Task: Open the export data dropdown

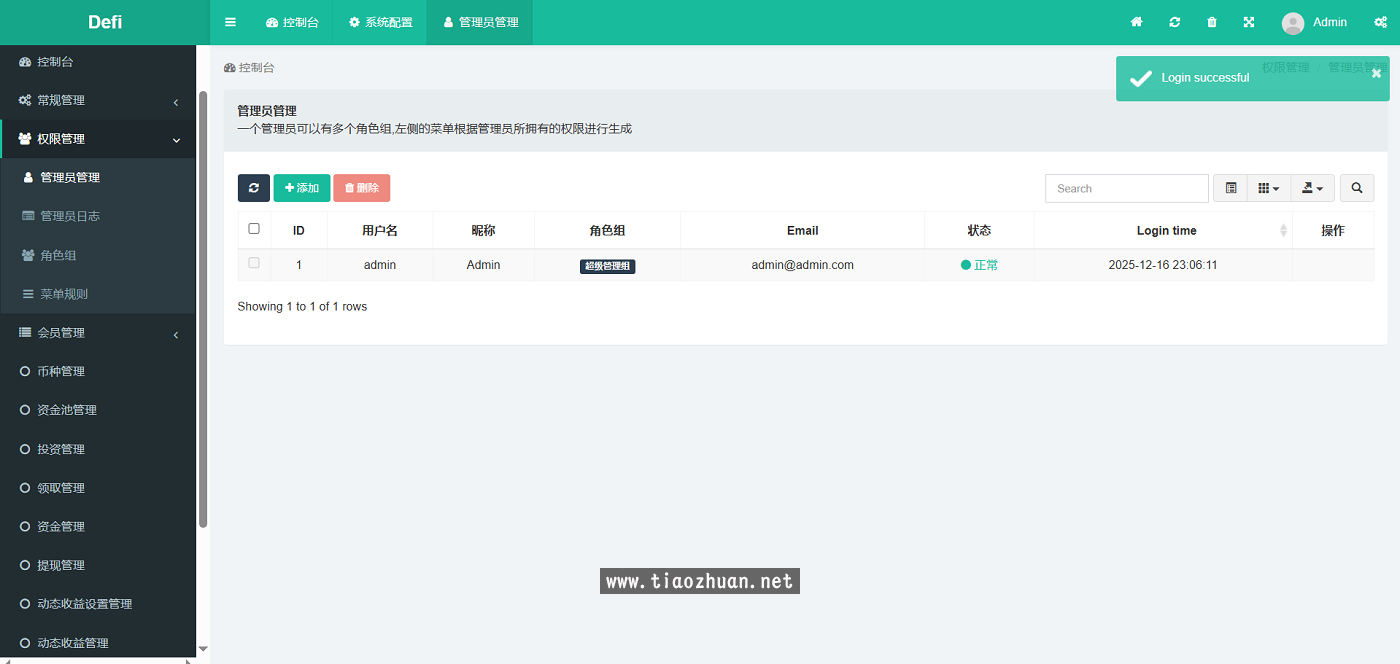Action: coord(1312,188)
